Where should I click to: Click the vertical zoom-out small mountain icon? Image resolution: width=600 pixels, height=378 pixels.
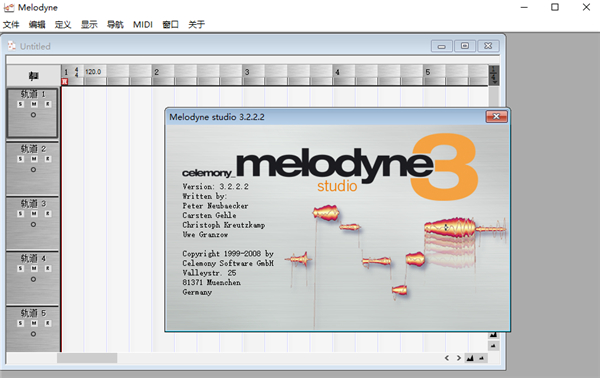click(494, 346)
